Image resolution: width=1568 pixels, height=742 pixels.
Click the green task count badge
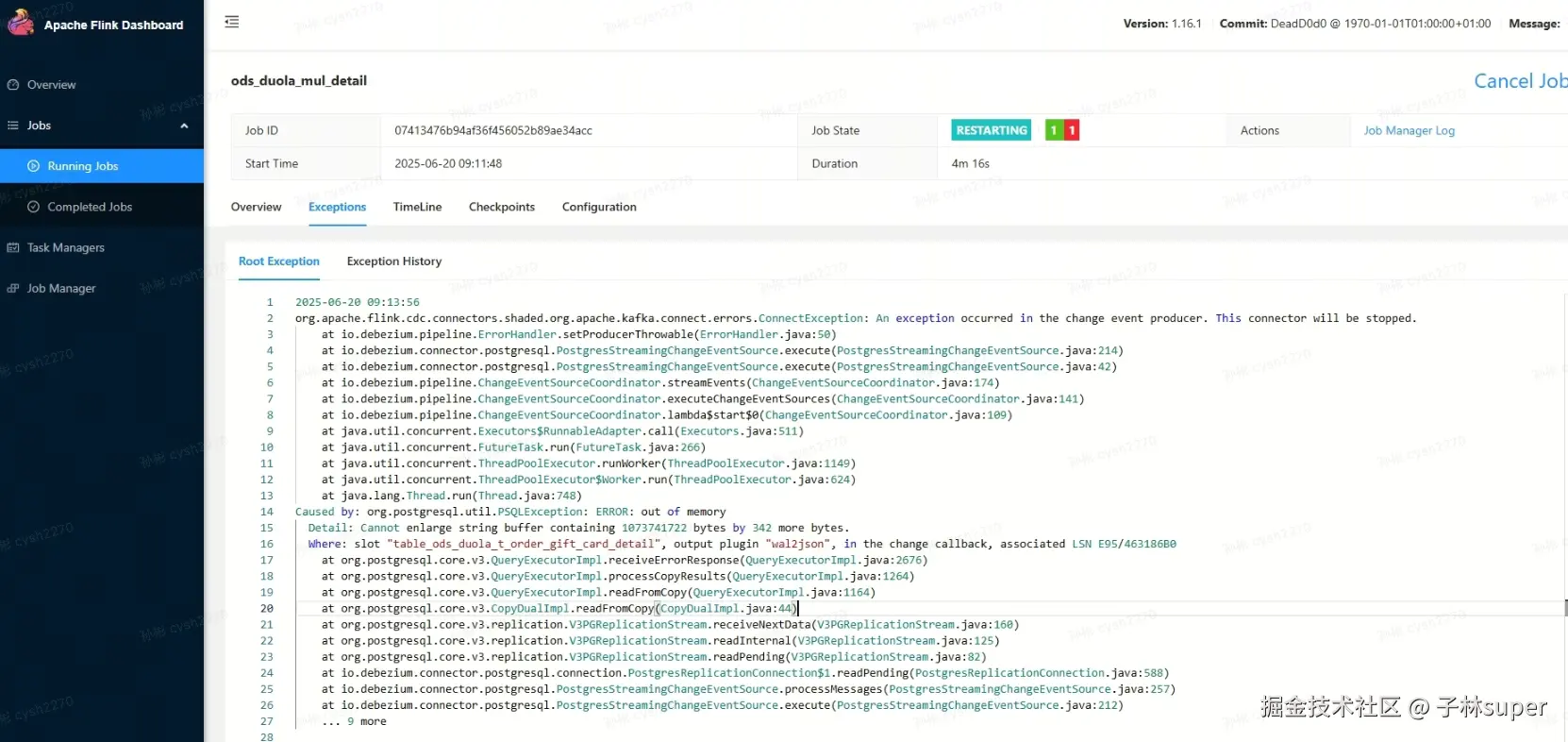[x=1054, y=130]
